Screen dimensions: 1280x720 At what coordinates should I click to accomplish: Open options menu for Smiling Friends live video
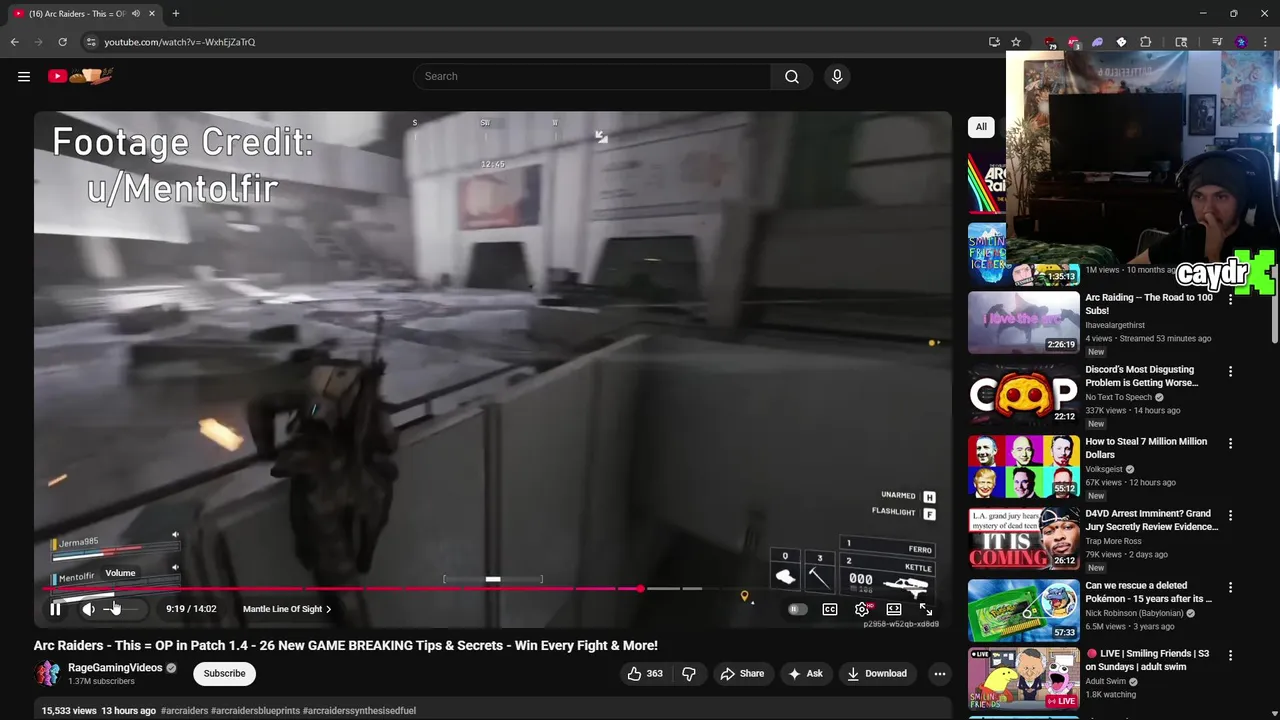pyautogui.click(x=1230, y=655)
